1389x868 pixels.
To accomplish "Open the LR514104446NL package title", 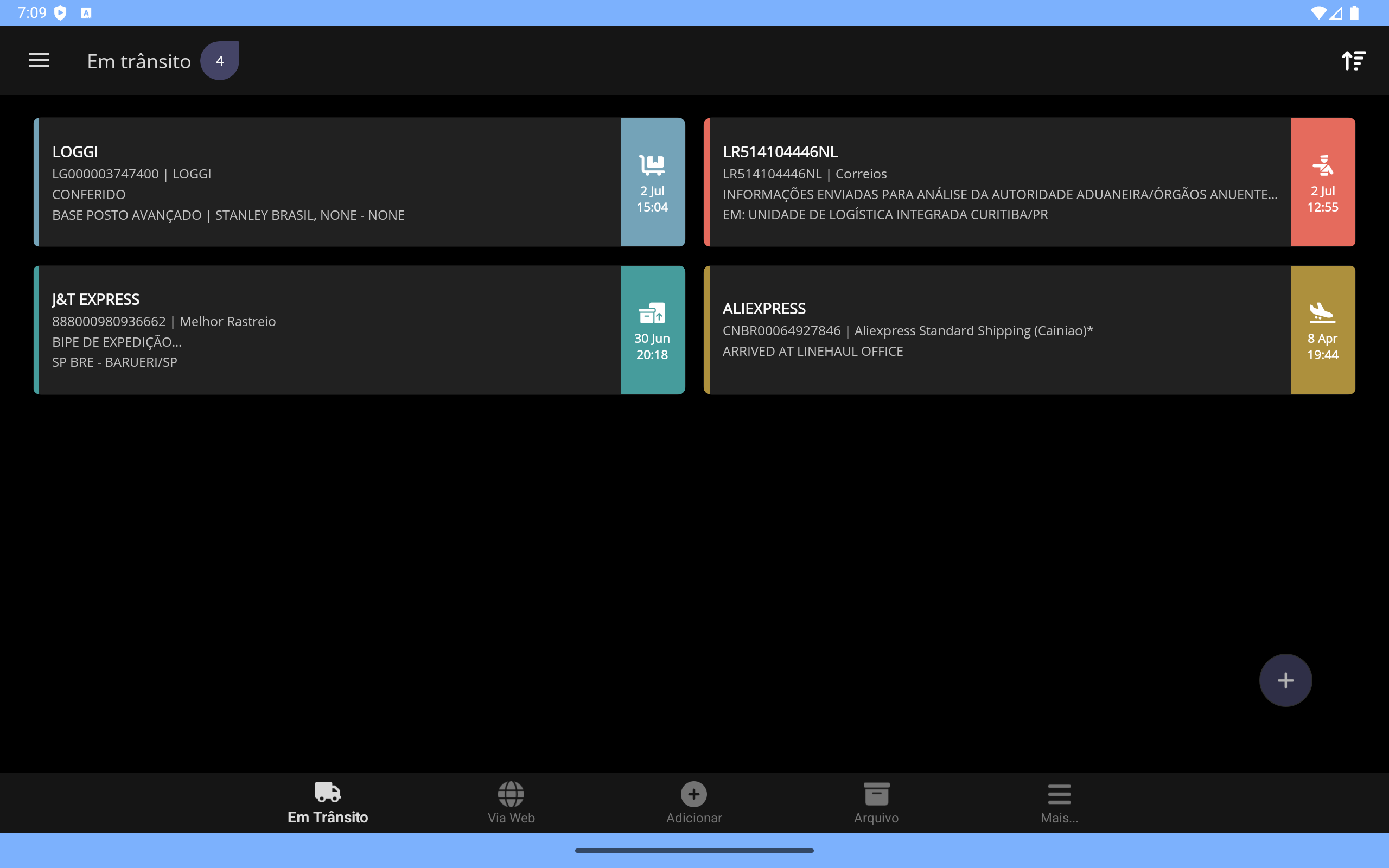I will point(780,151).
